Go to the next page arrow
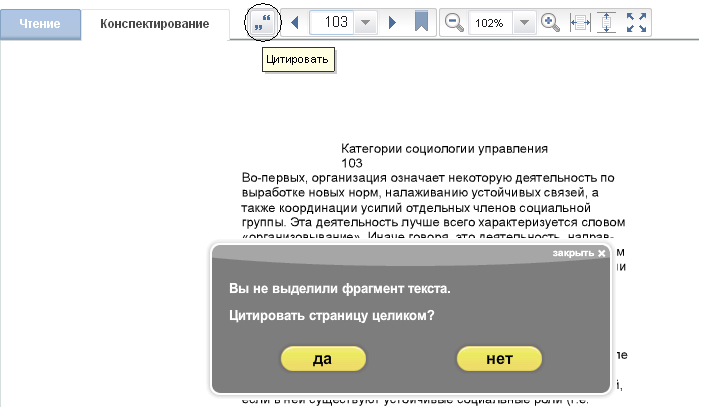This screenshot has width=701, height=407. 392,22
